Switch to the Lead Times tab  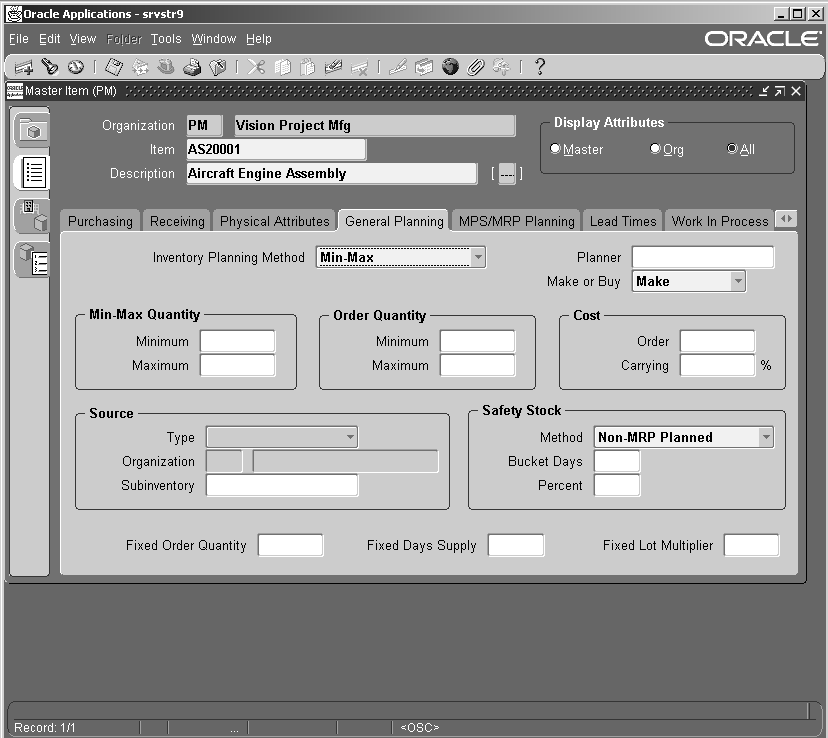pyautogui.click(x=623, y=221)
